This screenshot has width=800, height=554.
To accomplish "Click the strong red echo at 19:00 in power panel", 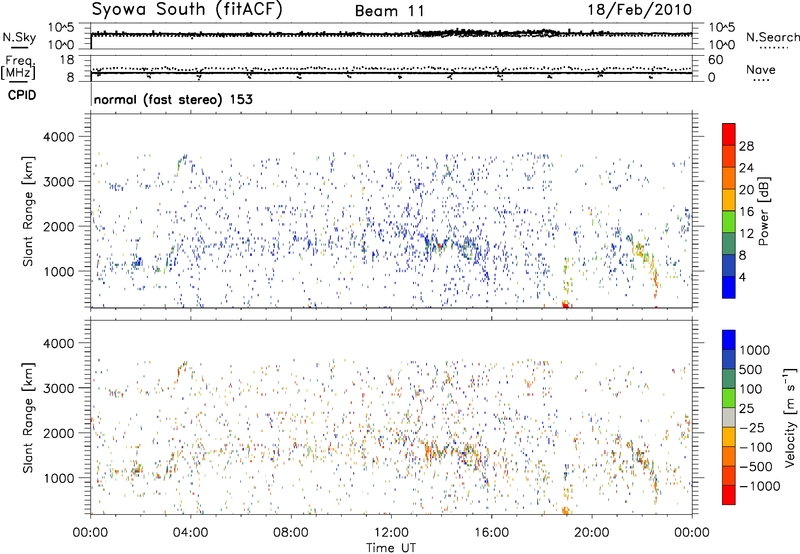I will tap(565, 305).
